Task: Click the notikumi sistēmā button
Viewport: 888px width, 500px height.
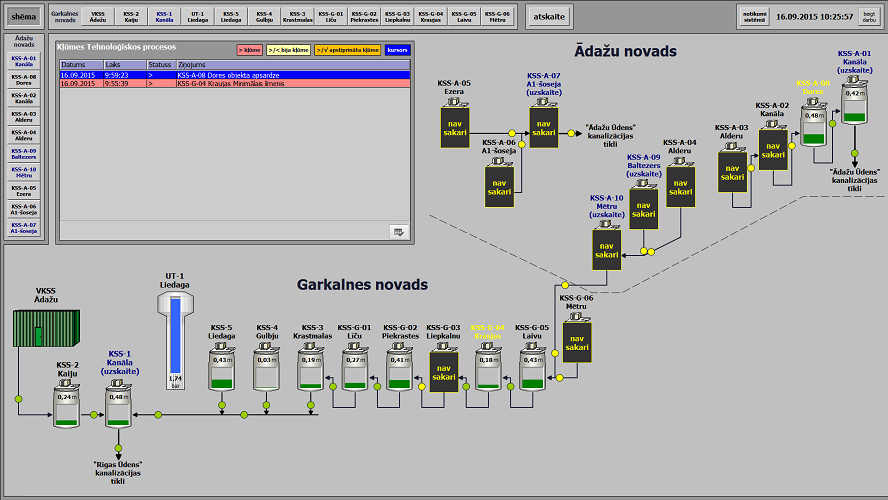Action: (x=755, y=17)
